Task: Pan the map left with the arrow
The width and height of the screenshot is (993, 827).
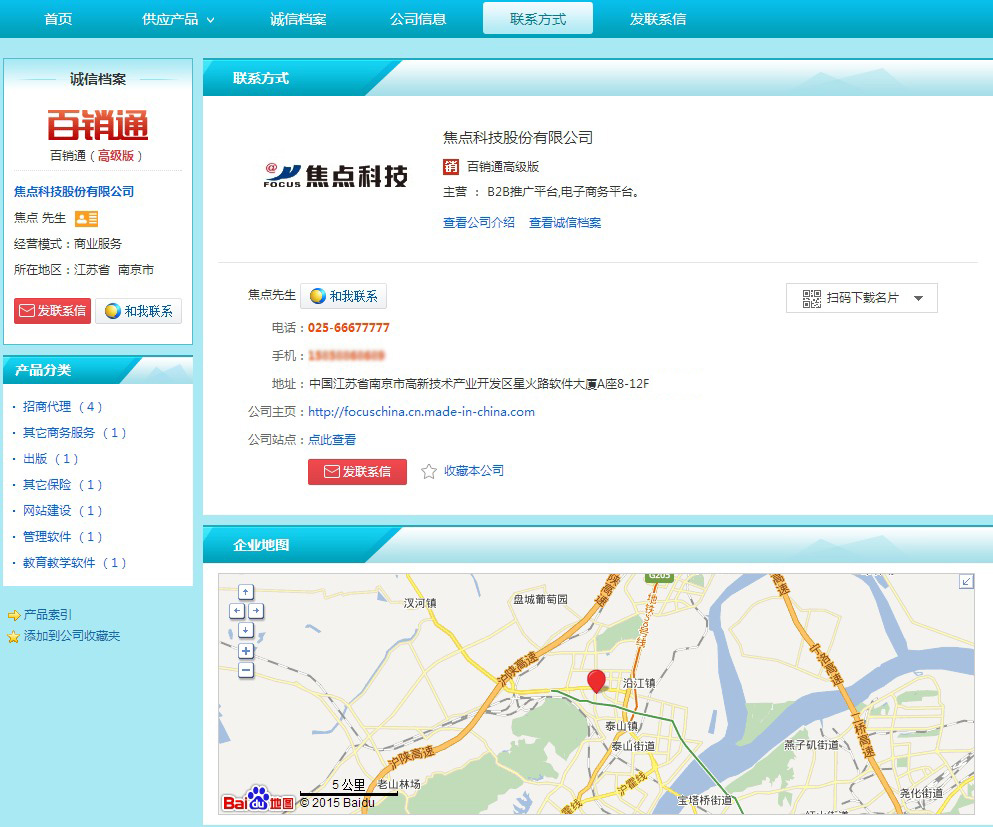Action: pyautogui.click(x=236, y=610)
